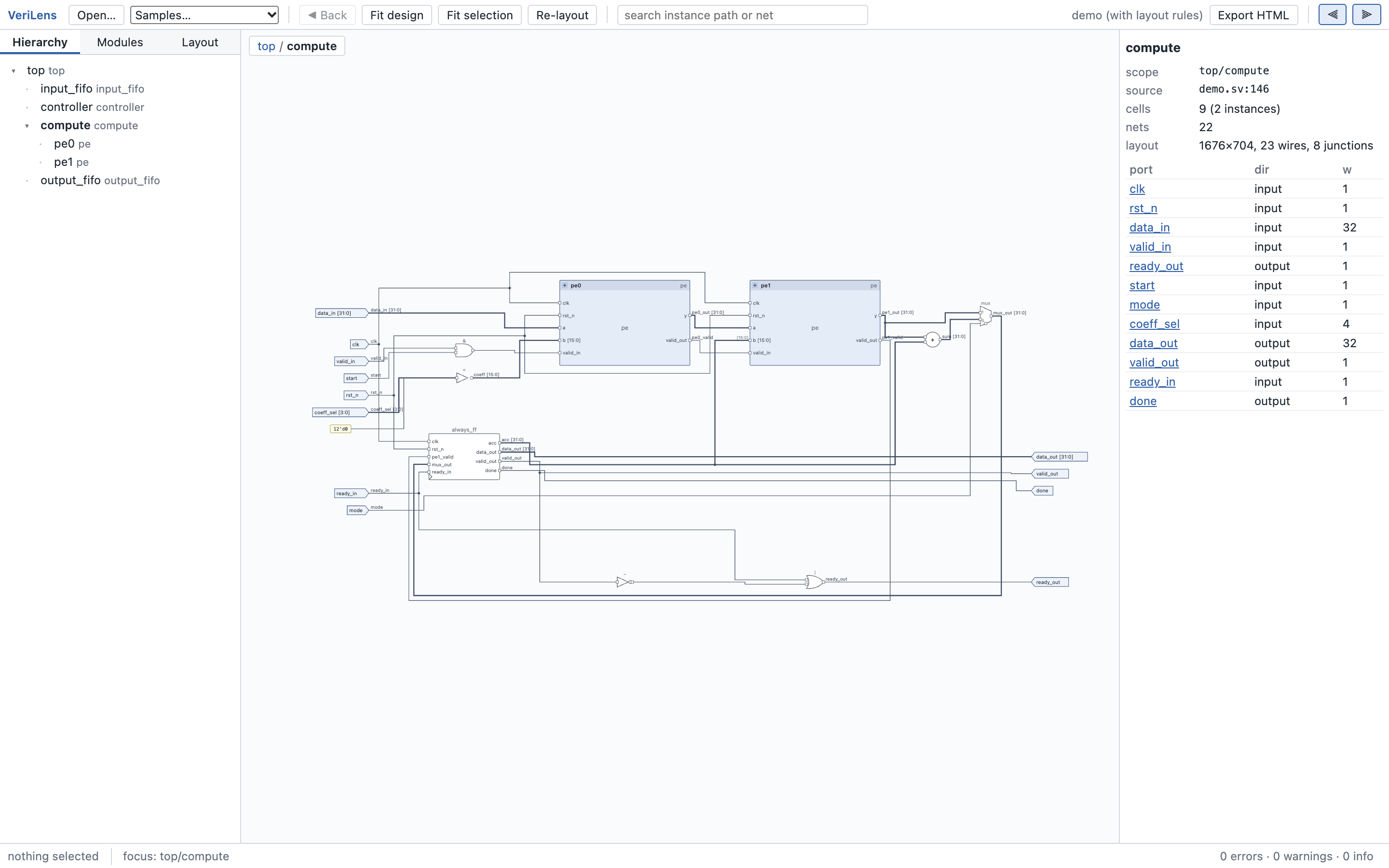The height and width of the screenshot is (868, 1389).
Task: Select the adder circle producing sum
Action: 932,340
